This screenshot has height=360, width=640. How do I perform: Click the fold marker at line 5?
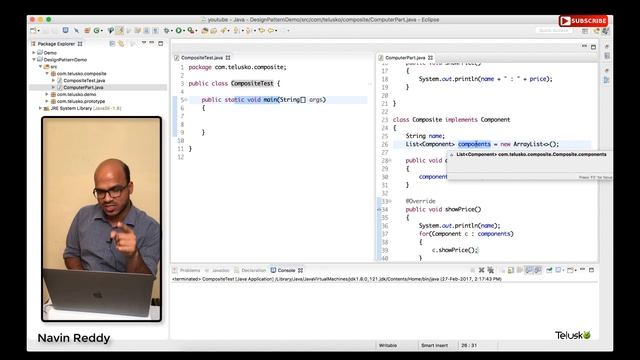tap(186, 100)
